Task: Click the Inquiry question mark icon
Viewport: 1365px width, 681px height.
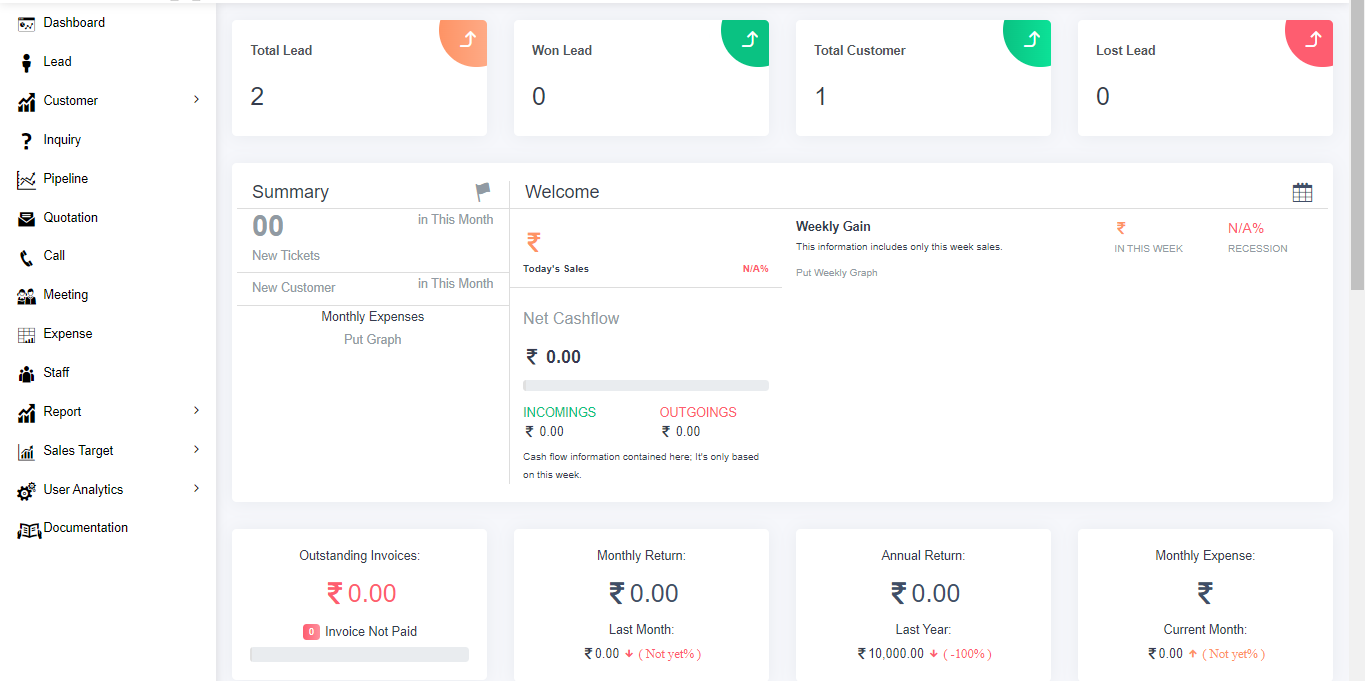Action: tap(26, 141)
